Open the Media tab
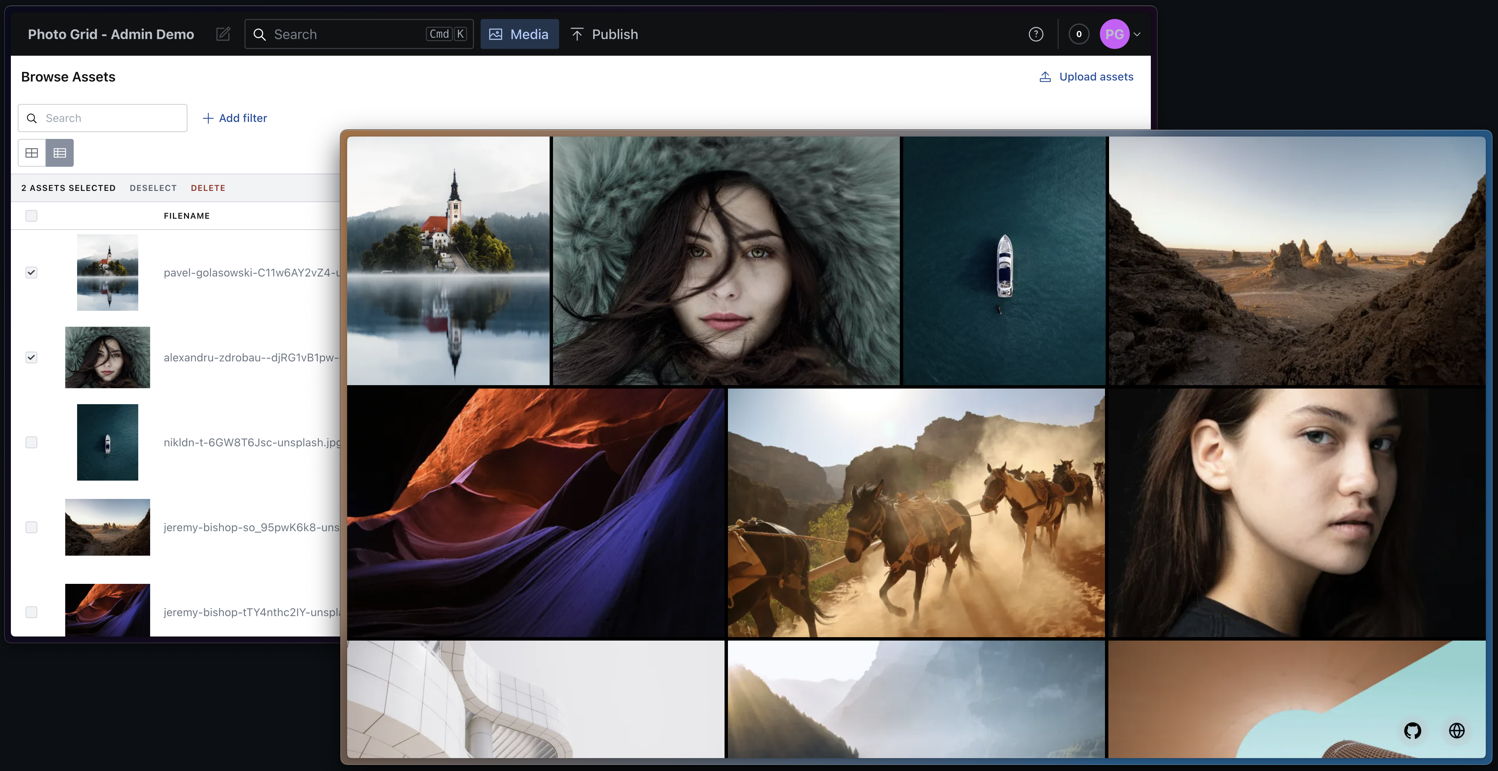This screenshot has height=771, width=1498. (519, 34)
